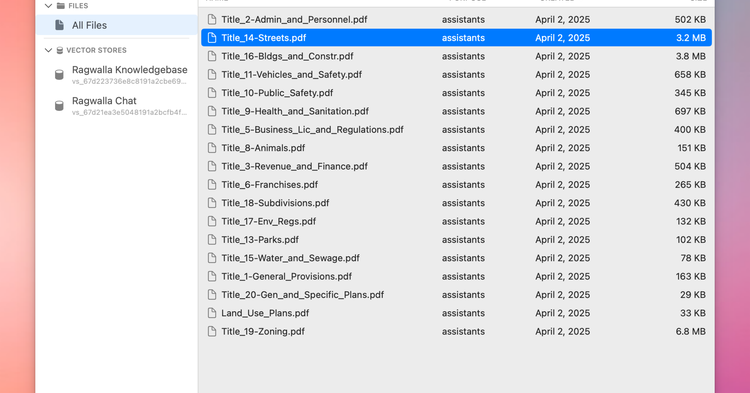750x393 pixels.
Task: Click the Ragwalla Knowledgebase database icon
Action: tap(59, 75)
